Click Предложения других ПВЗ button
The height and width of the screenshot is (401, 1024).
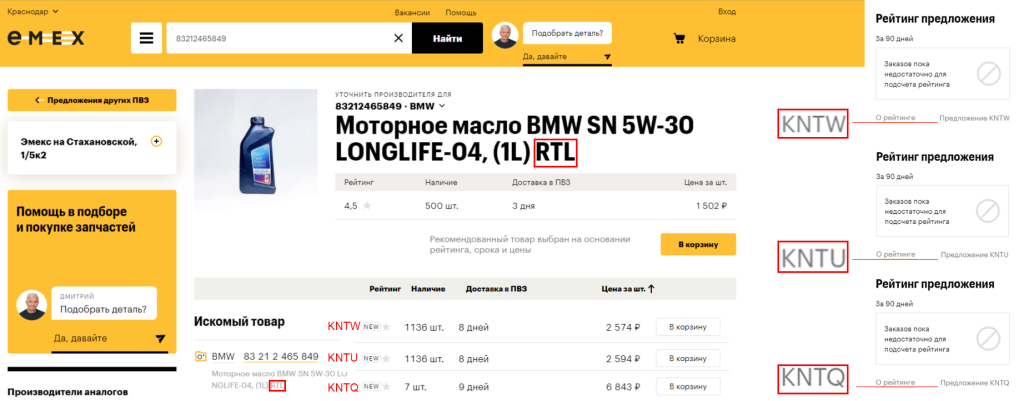92,100
